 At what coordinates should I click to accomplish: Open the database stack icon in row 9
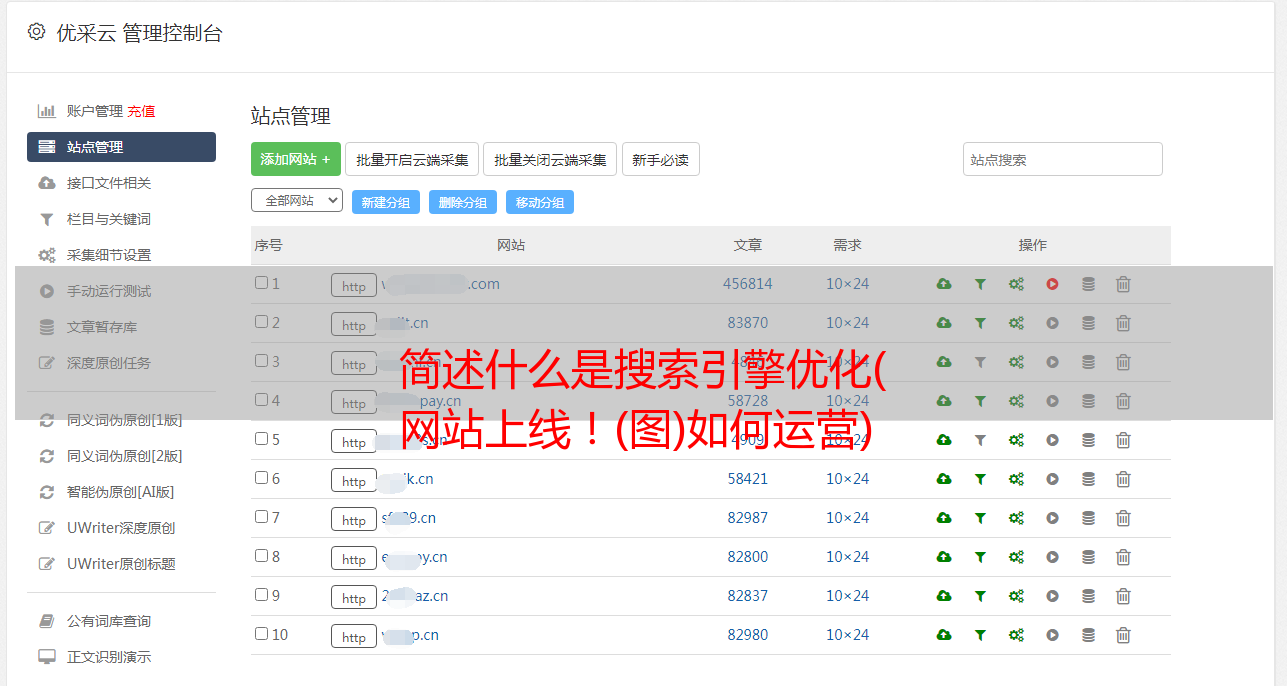pyautogui.click(x=1088, y=596)
